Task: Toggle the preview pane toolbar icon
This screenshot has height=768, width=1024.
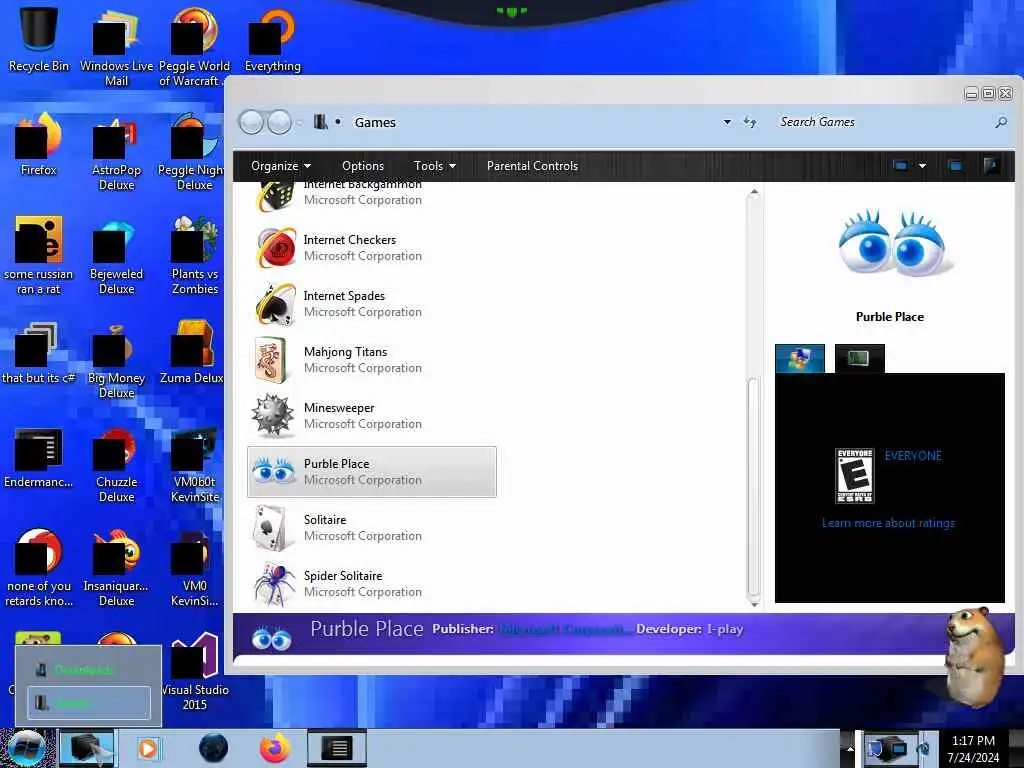Action: tap(955, 166)
